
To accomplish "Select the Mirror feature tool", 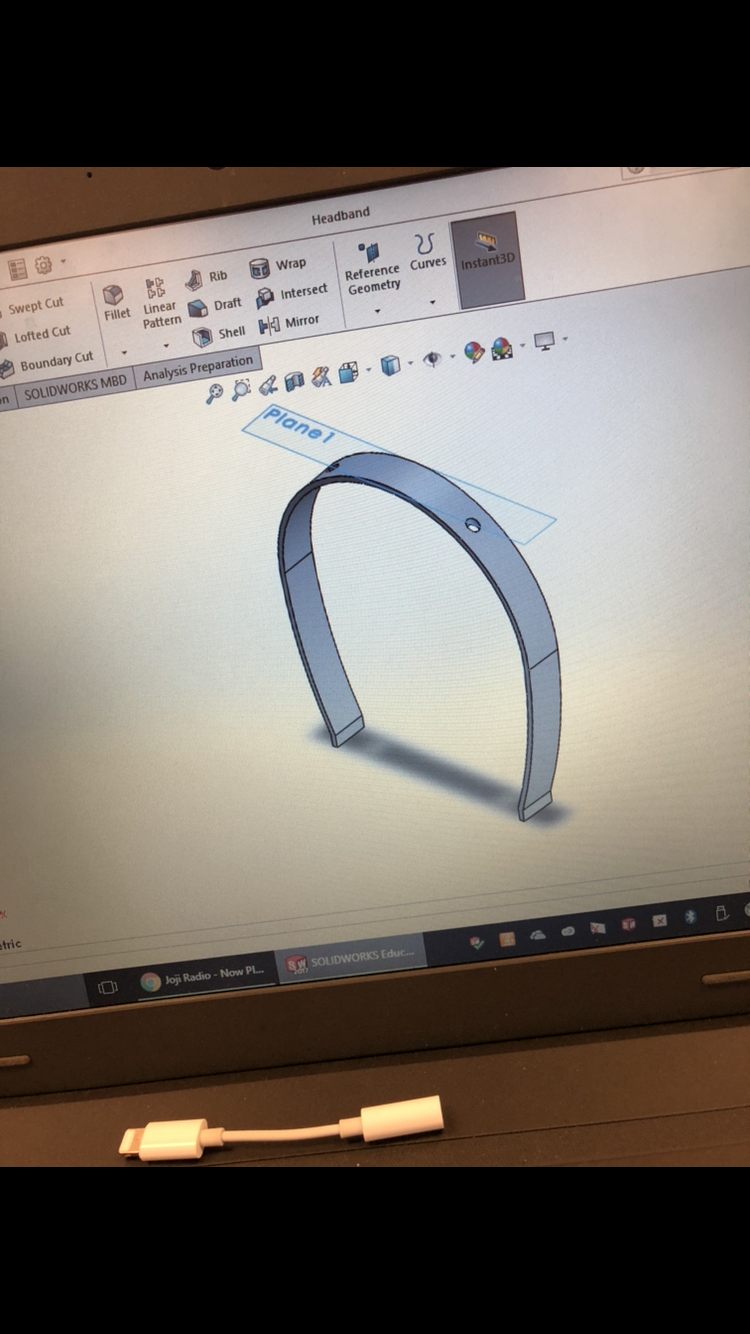I will point(289,323).
